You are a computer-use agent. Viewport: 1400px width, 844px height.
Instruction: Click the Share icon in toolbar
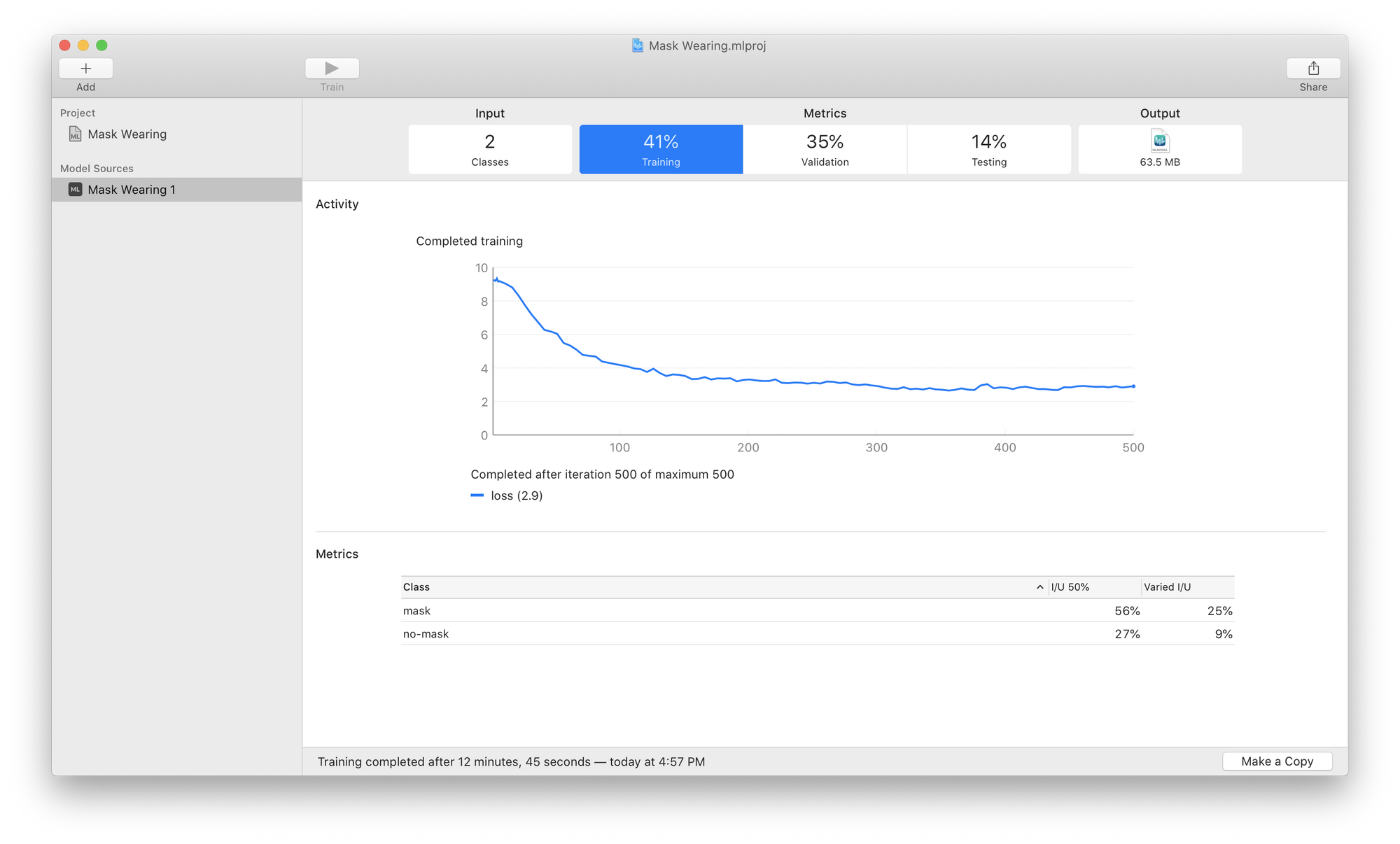point(1313,69)
